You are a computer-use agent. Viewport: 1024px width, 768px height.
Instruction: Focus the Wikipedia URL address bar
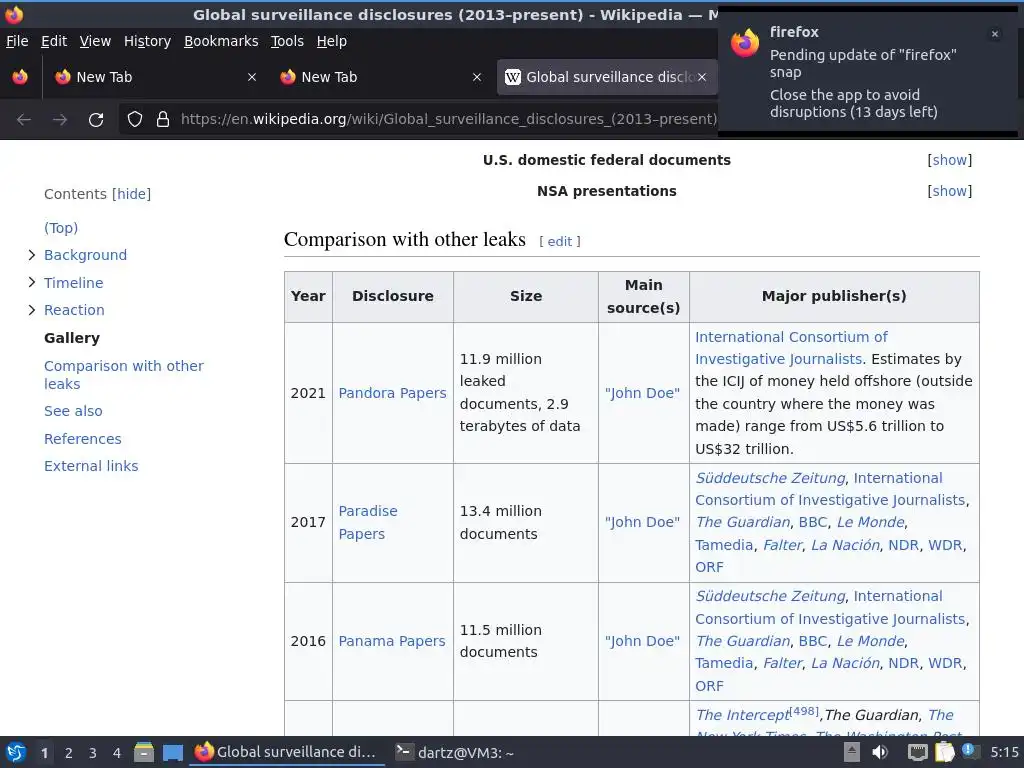pos(448,119)
